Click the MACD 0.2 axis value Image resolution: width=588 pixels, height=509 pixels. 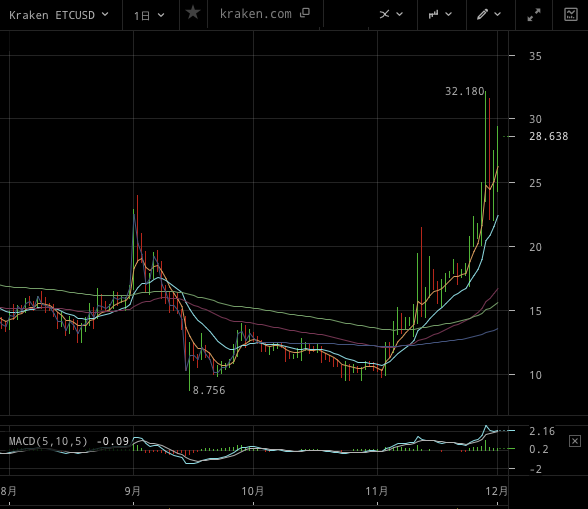[538, 449]
